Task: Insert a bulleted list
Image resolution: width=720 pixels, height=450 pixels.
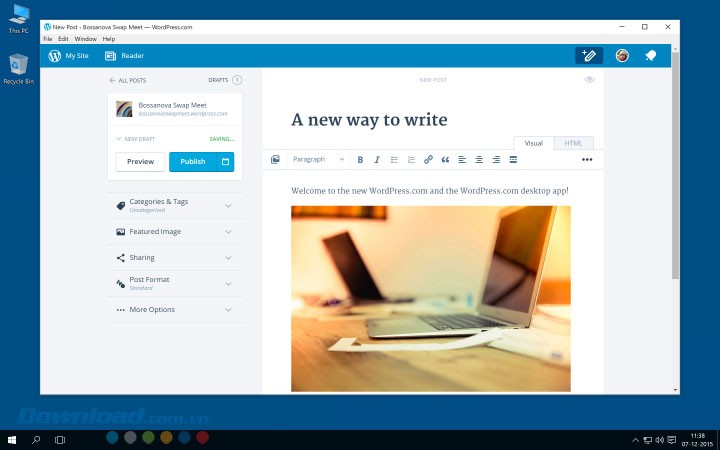Action: coord(394,160)
